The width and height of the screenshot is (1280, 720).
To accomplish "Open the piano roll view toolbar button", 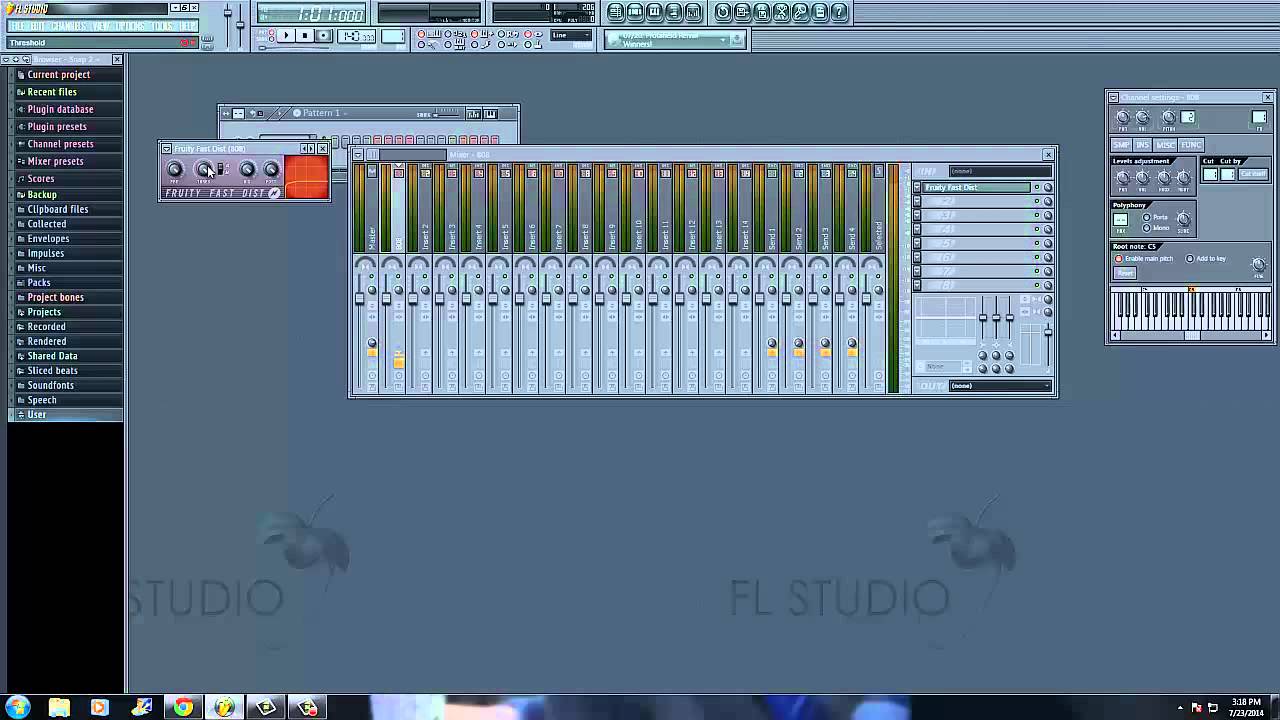I will coord(654,12).
